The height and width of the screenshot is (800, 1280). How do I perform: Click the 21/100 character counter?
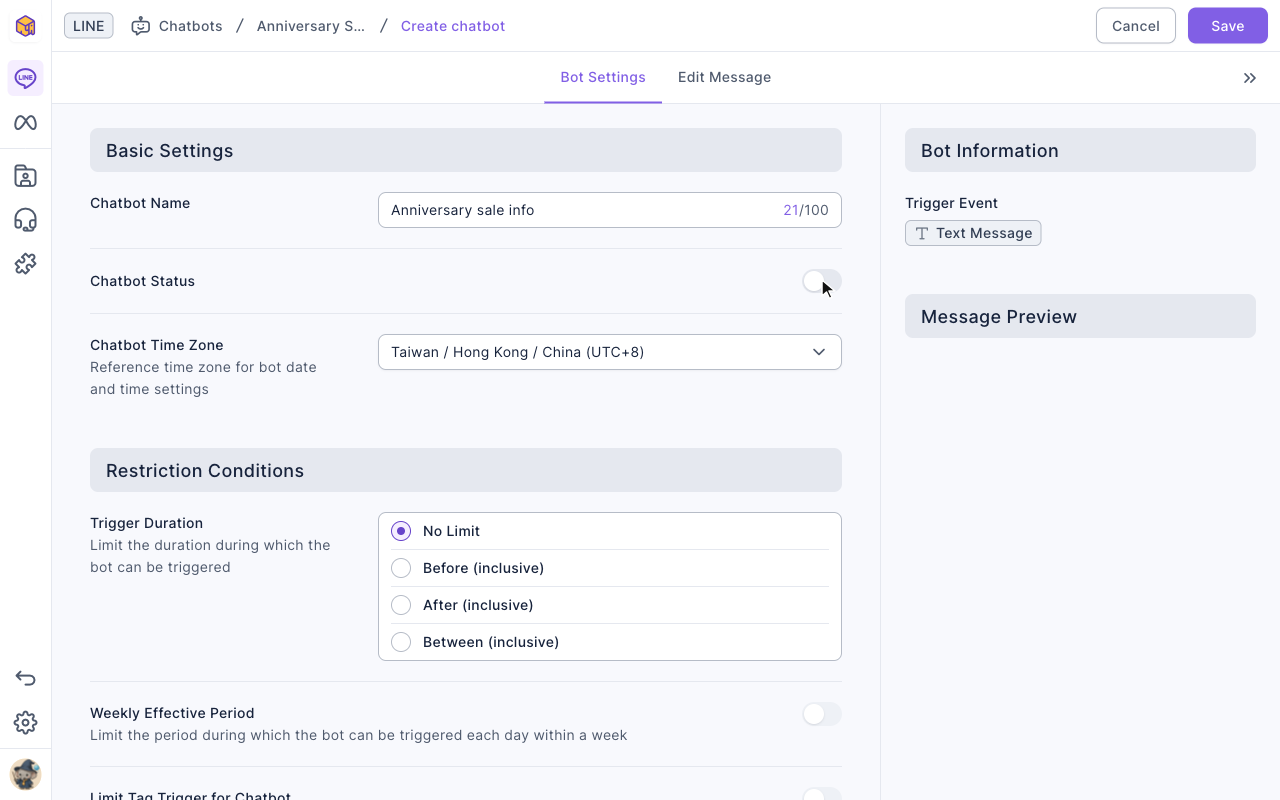(806, 210)
